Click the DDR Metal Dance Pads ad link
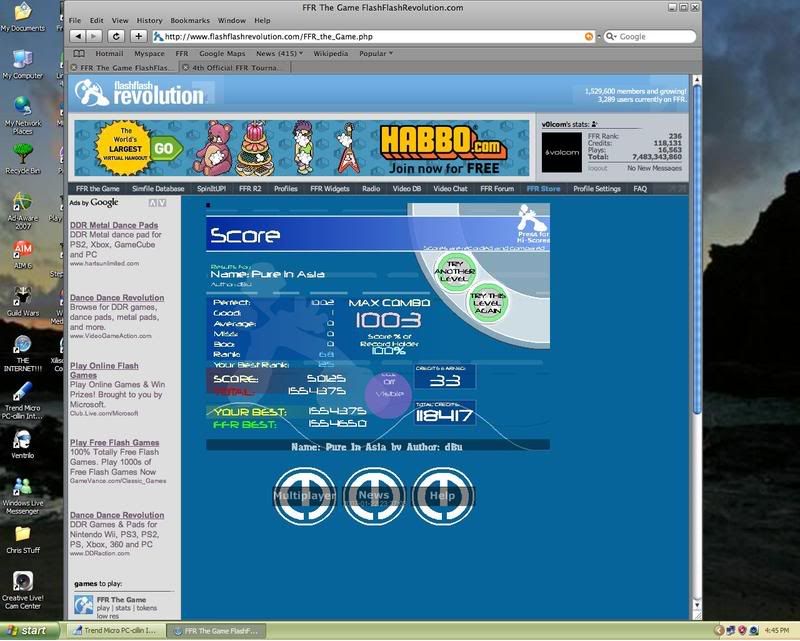 114,225
